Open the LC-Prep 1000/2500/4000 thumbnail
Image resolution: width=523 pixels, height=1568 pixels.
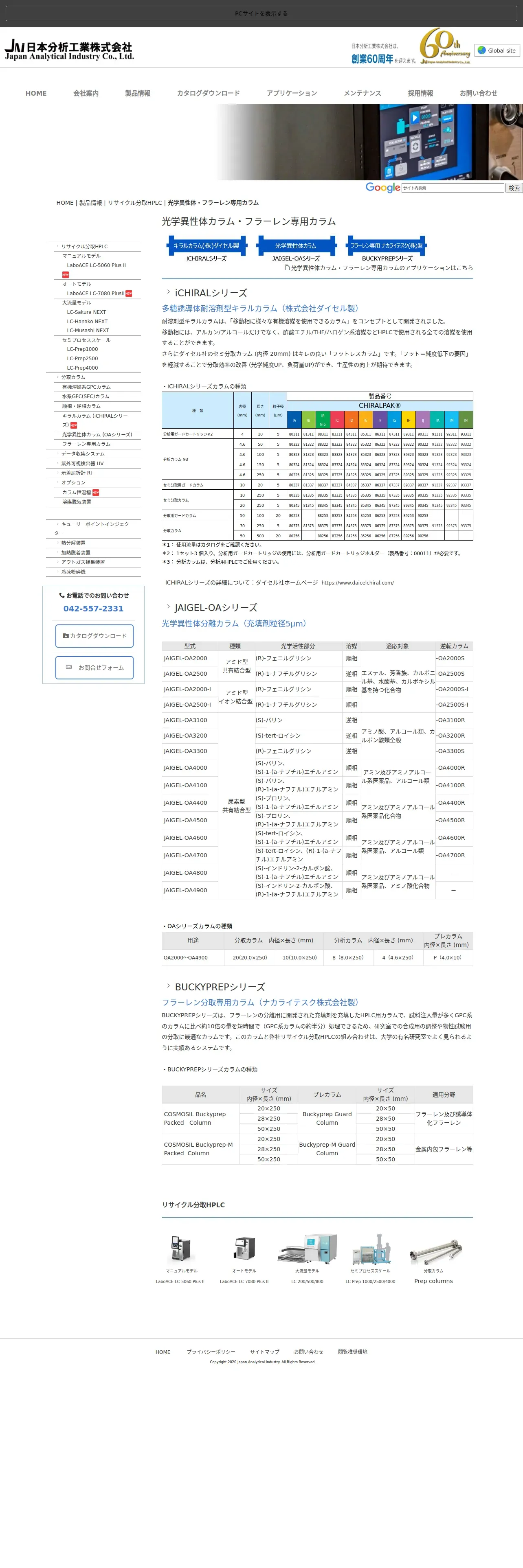point(371,1250)
